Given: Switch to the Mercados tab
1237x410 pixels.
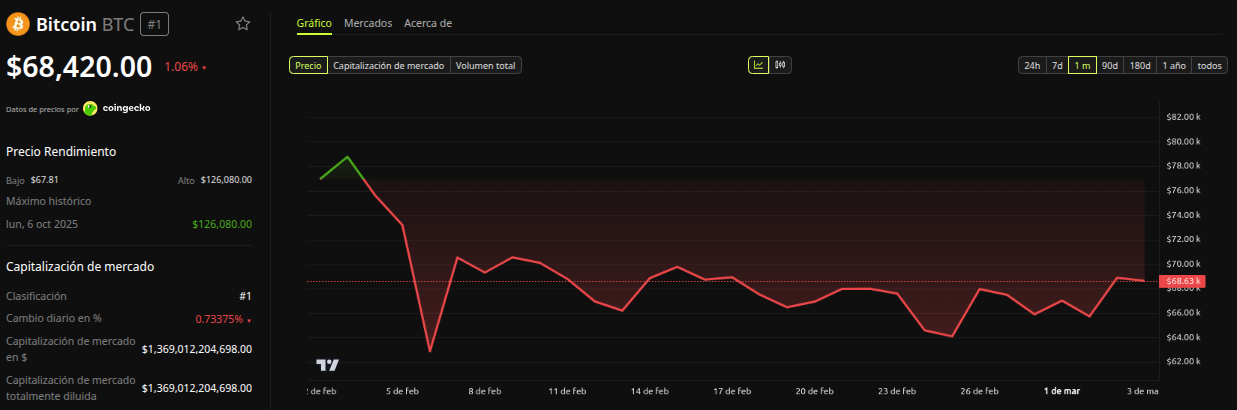Looking at the screenshot, I should click(368, 22).
